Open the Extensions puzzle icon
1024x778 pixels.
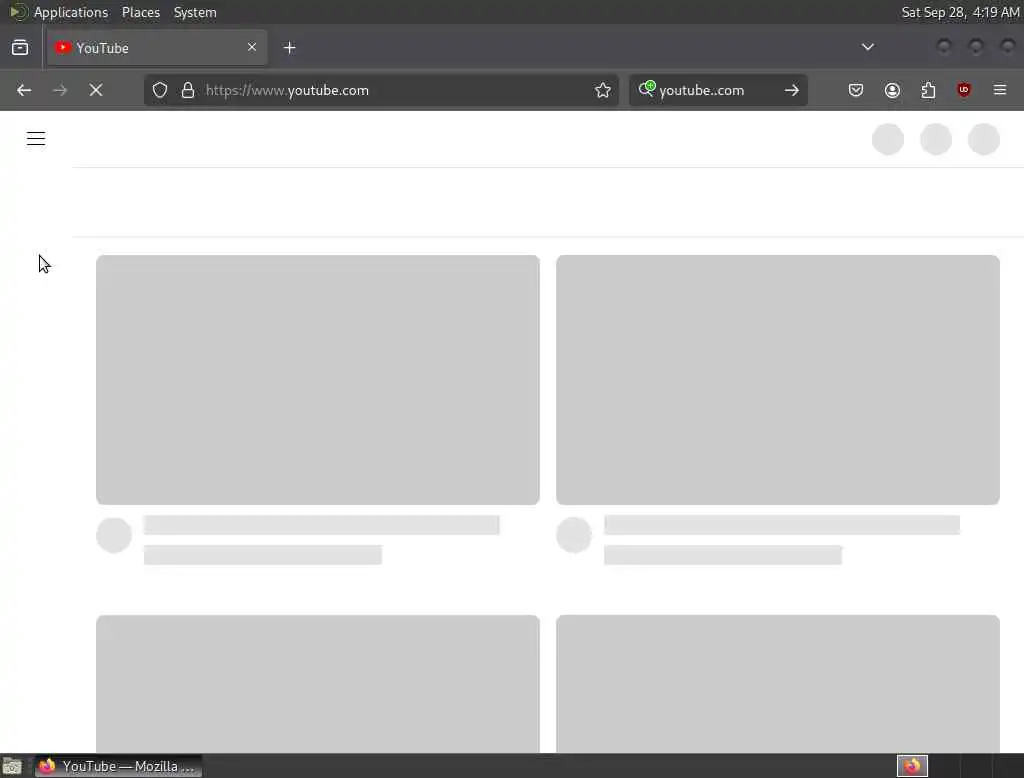click(x=928, y=90)
